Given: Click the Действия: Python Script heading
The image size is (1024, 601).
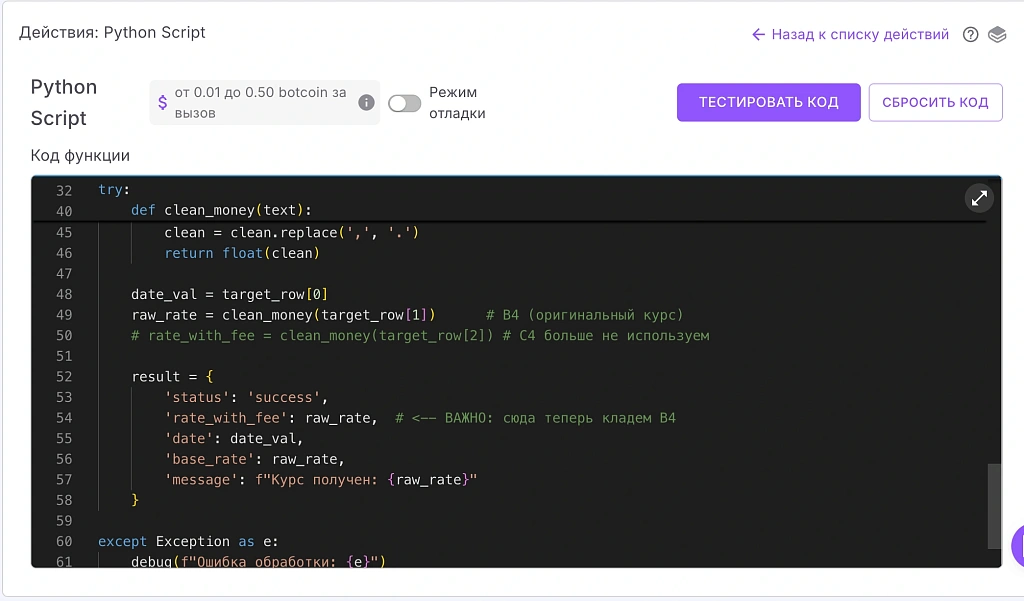Looking at the screenshot, I should (112, 33).
